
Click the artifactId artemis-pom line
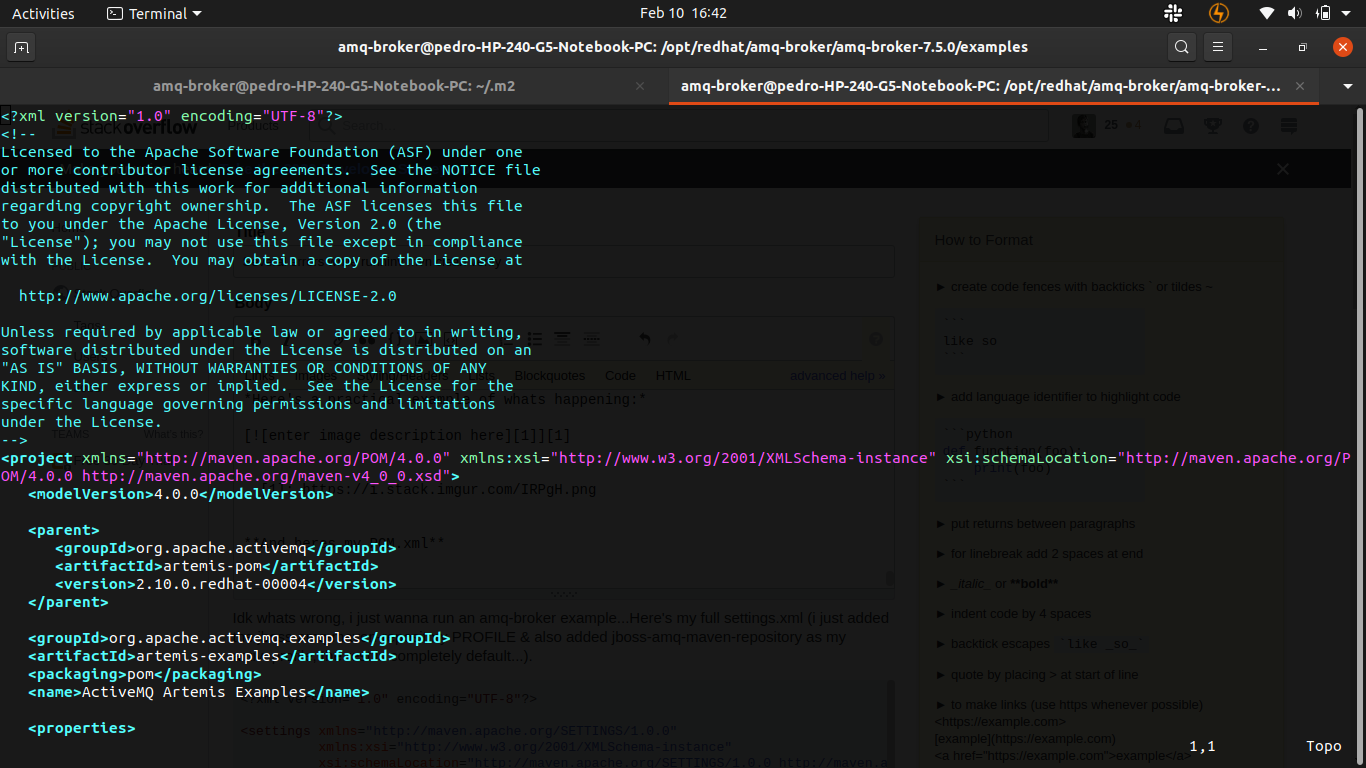click(217, 566)
